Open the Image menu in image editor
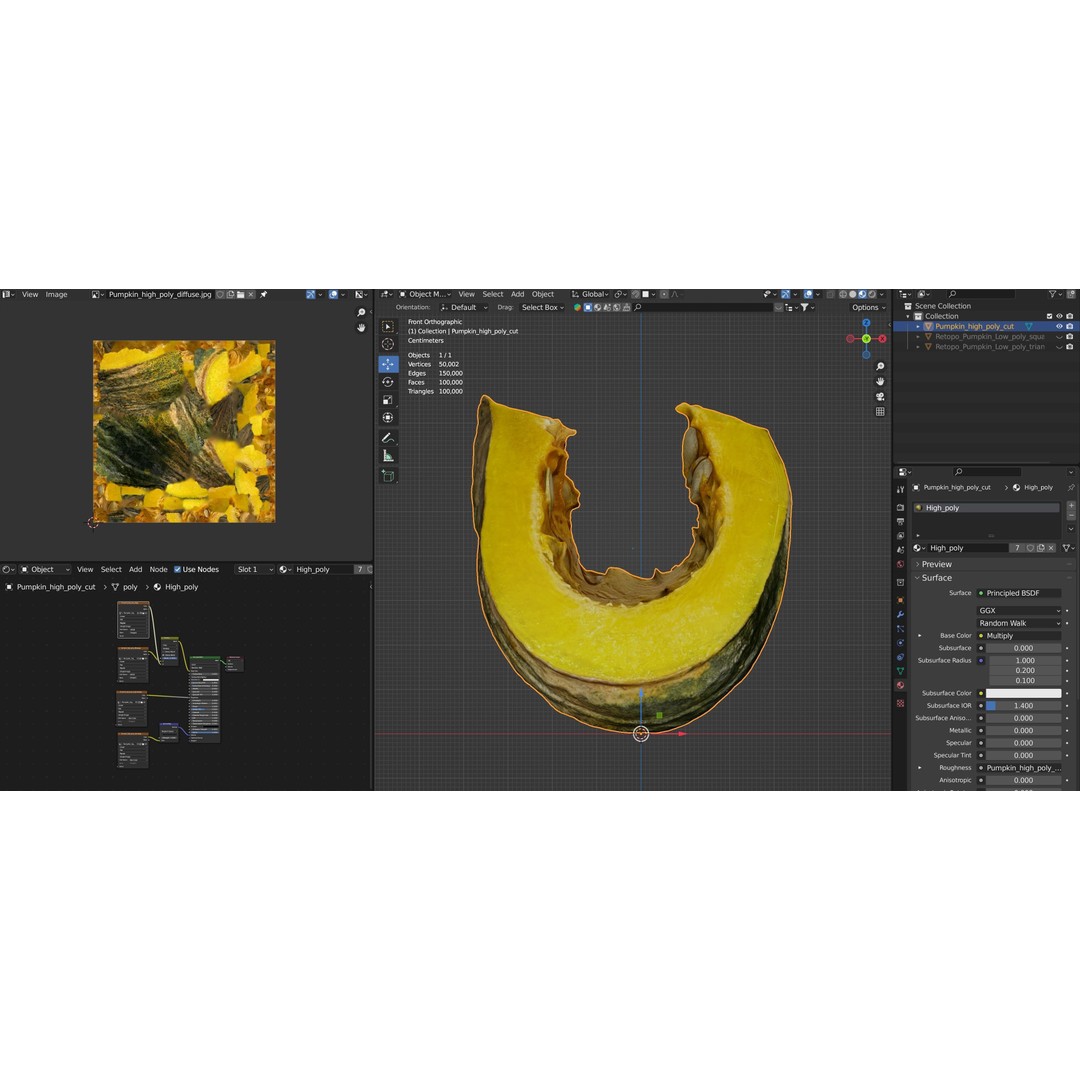This screenshot has width=1080, height=1080. pyautogui.click(x=56, y=294)
